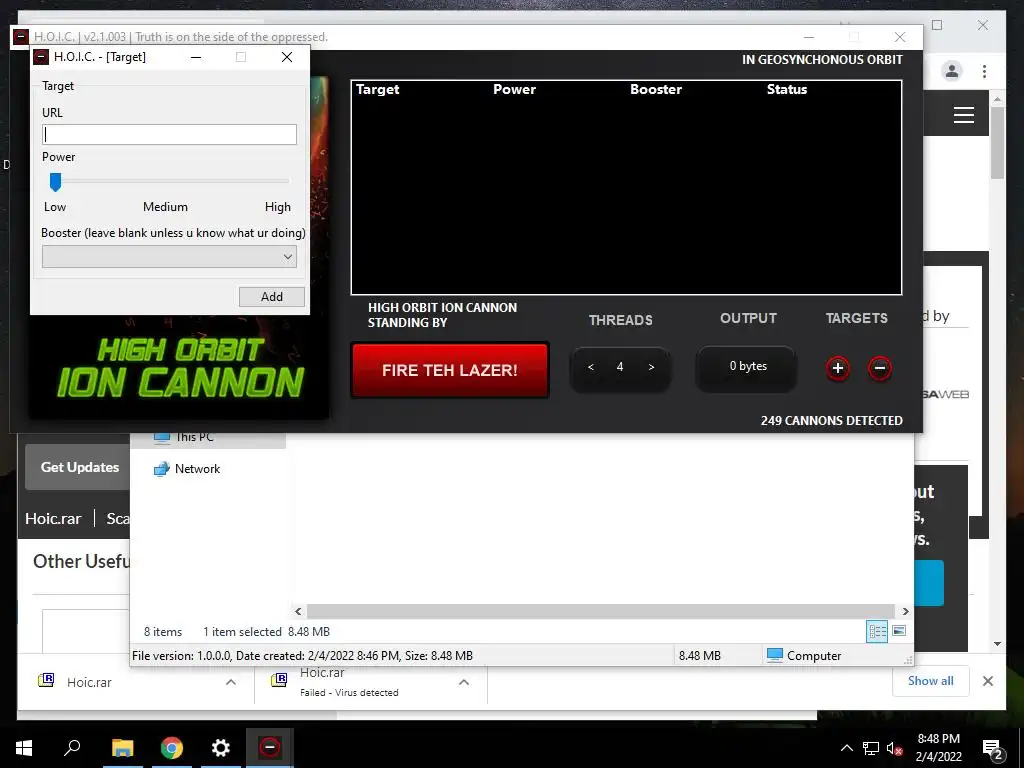The height and width of the screenshot is (768, 1024).
Task: Click the FIRE TEH LAZER! button
Action: (x=450, y=370)
